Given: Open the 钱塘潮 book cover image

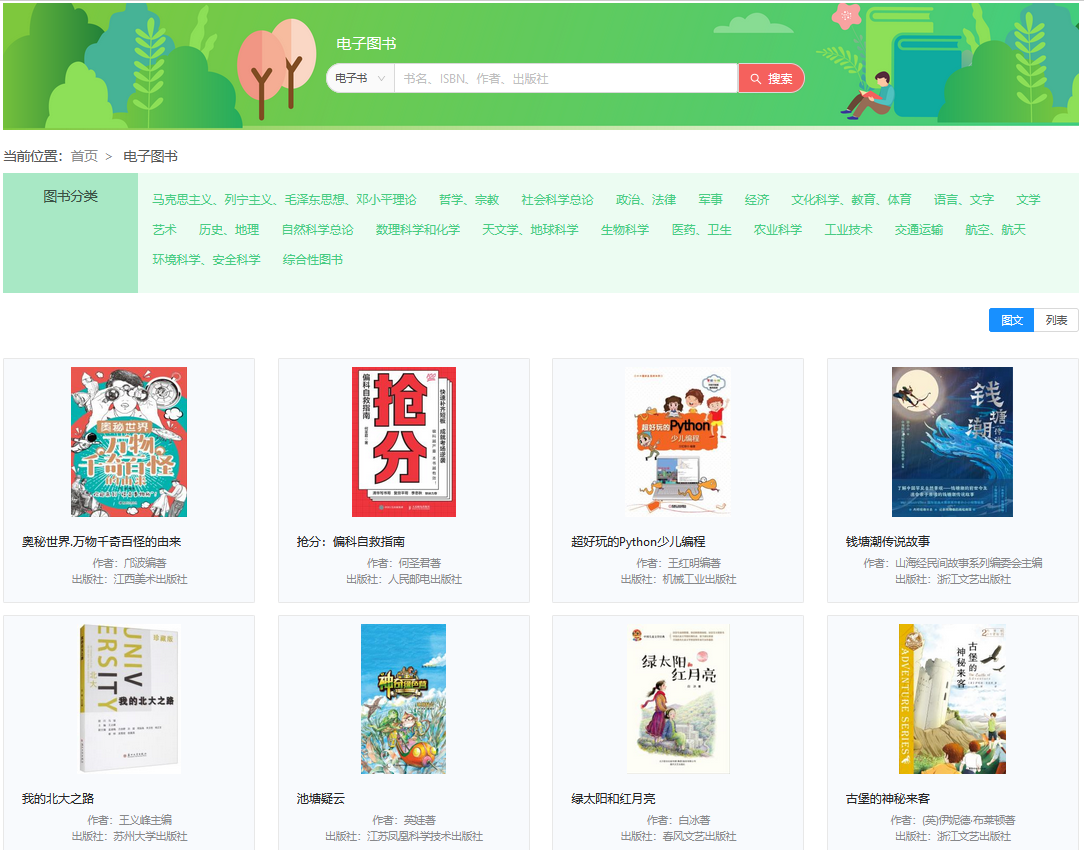Looking at the screenshot, I should pos(952,442).
